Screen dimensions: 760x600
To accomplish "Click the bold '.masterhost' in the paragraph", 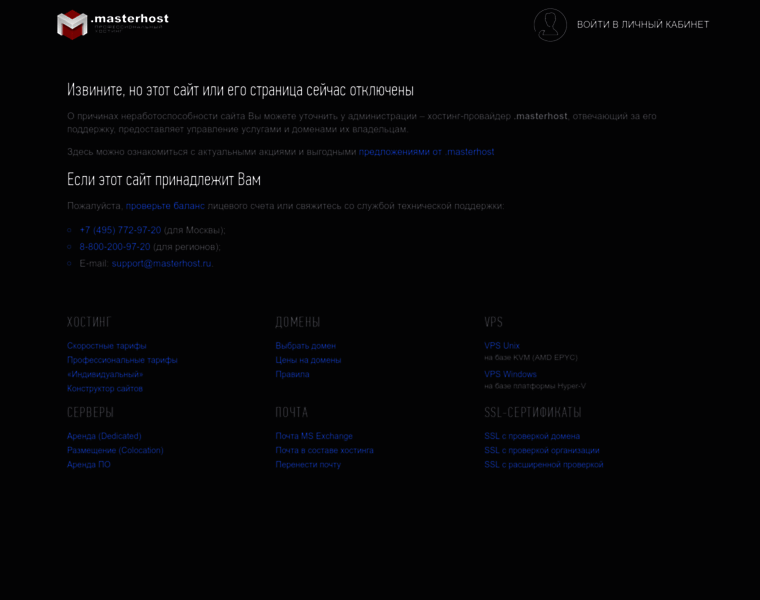I will 540,116.
